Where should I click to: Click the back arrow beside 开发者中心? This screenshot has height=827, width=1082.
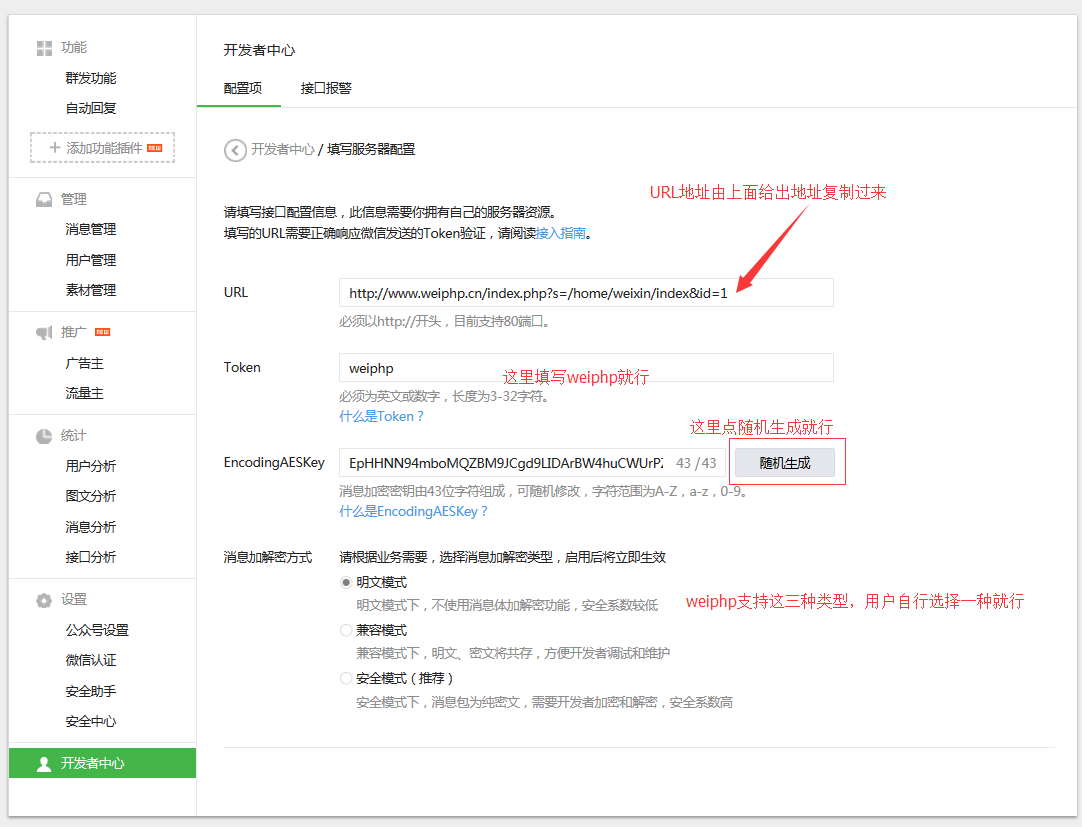point(235,150)
